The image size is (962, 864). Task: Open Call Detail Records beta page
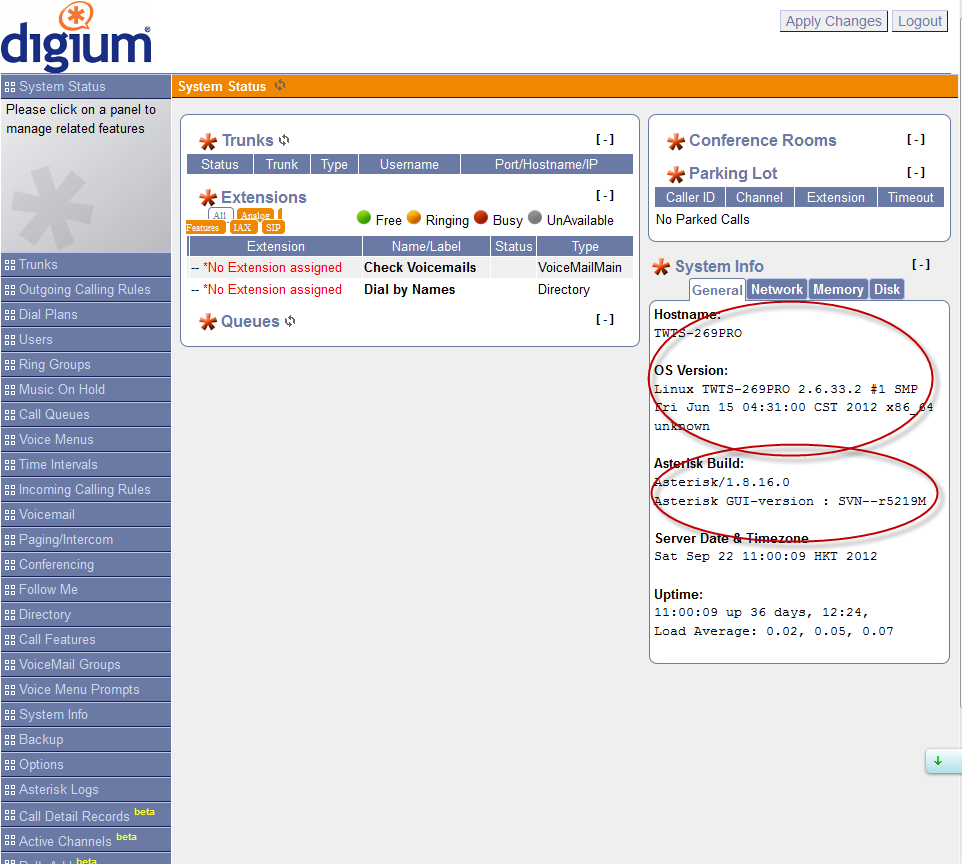pos(86,816)
